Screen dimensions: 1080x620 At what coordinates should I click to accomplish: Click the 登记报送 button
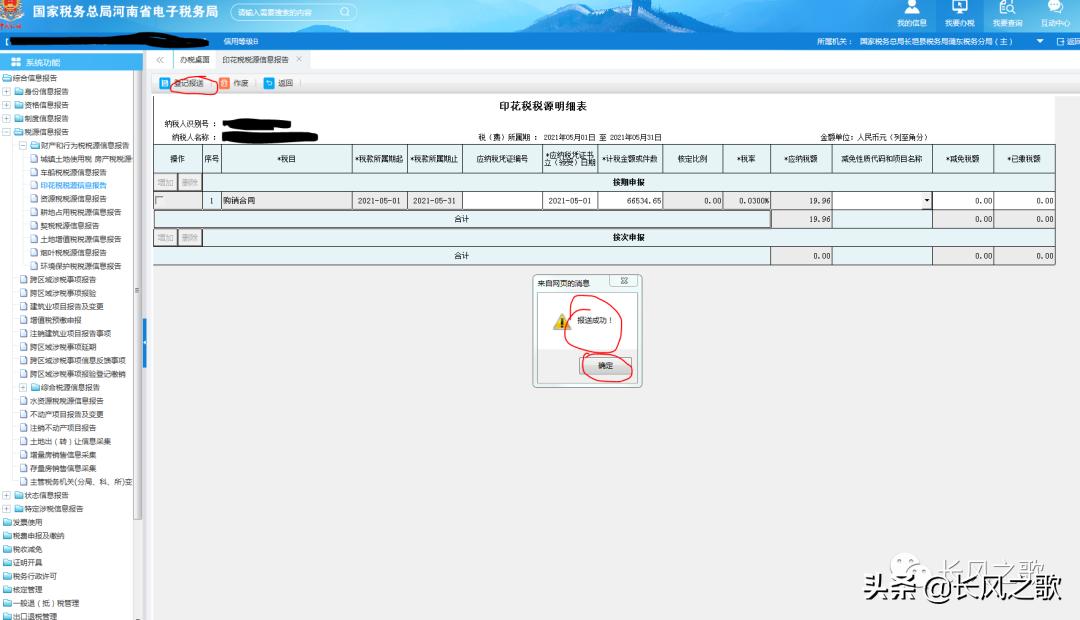point(187,83)
